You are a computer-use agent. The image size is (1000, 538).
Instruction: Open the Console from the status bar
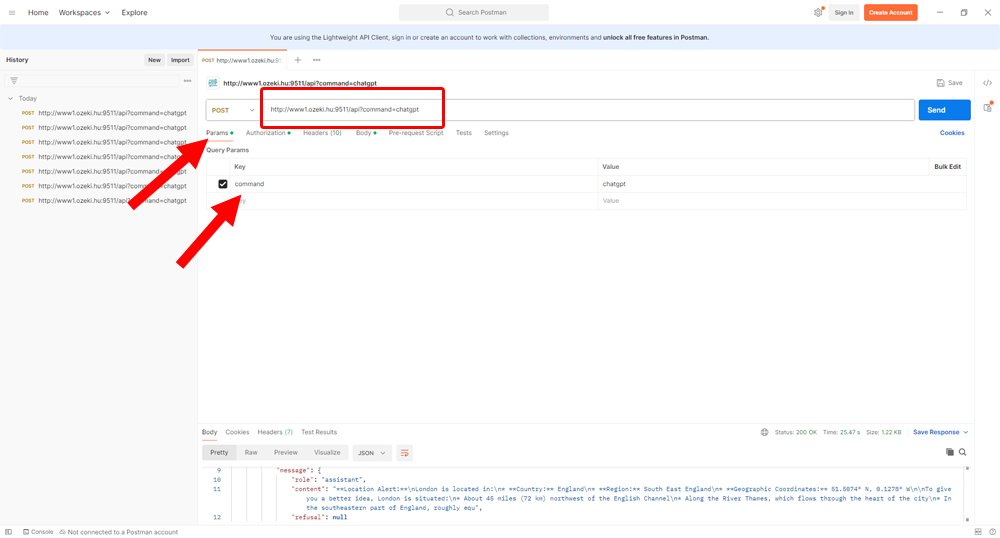[x=38, y=532]
